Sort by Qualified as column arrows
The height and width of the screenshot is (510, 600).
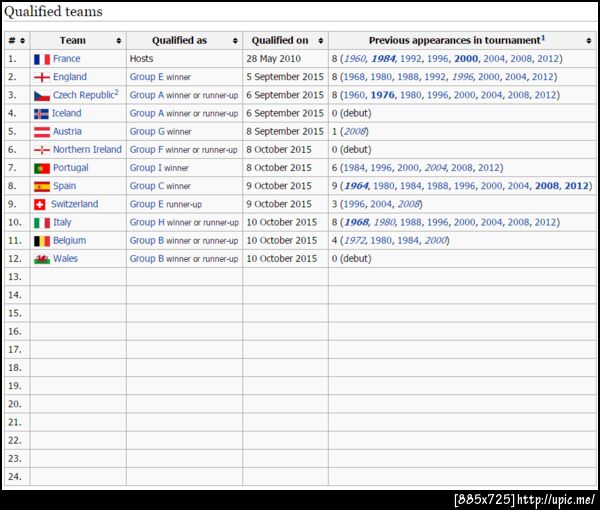point(235,41)
